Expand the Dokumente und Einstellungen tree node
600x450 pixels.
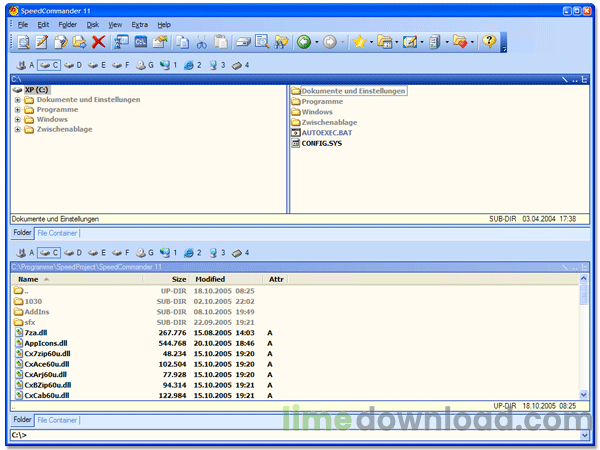tap(18, 100)
